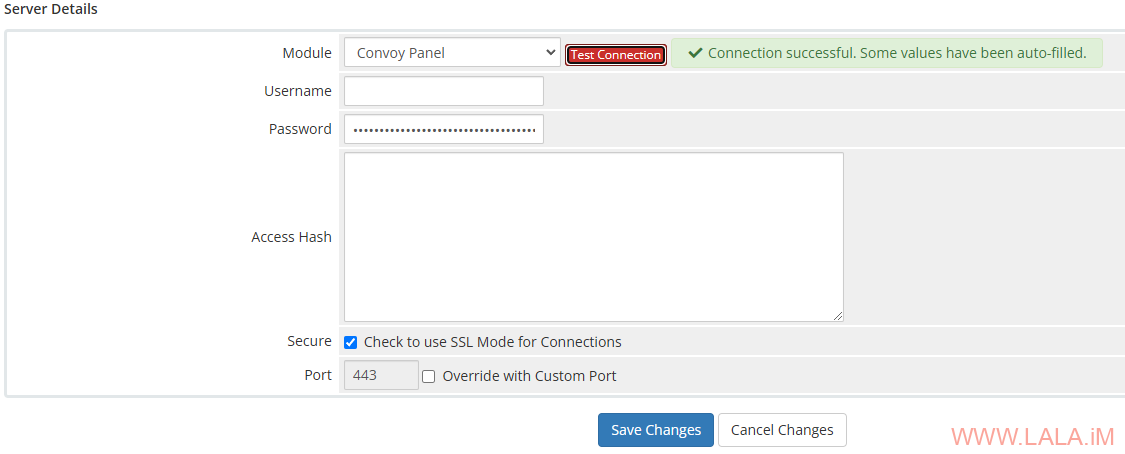1125x454 pixels.
Task: Click into the Password field
Action: tap(443, 129)
